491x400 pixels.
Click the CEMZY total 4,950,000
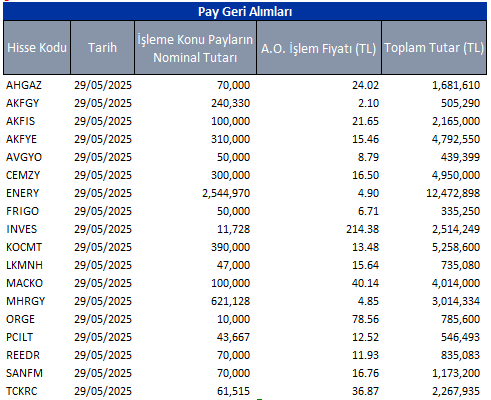tap(456, 175)
